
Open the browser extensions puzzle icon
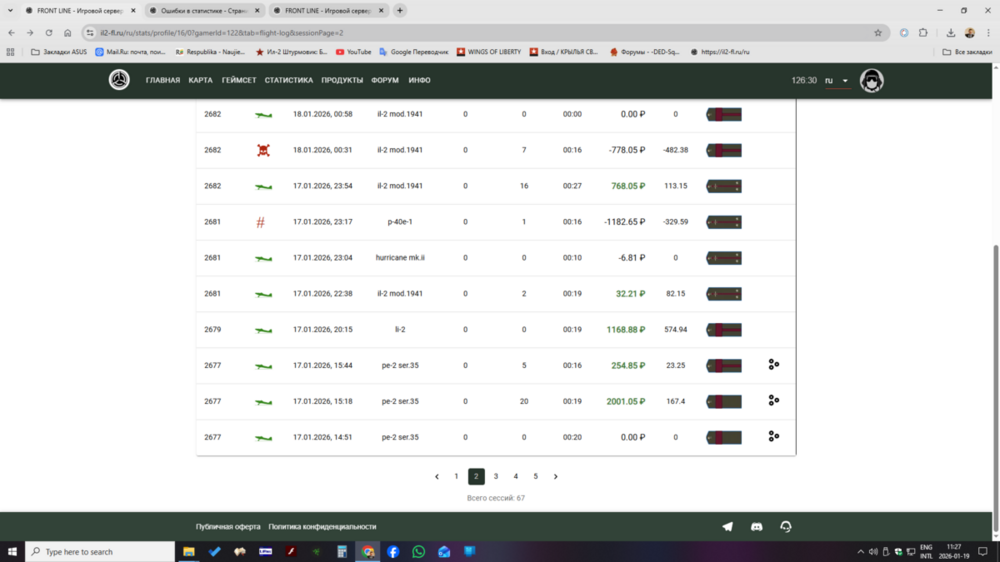[923, 33]
